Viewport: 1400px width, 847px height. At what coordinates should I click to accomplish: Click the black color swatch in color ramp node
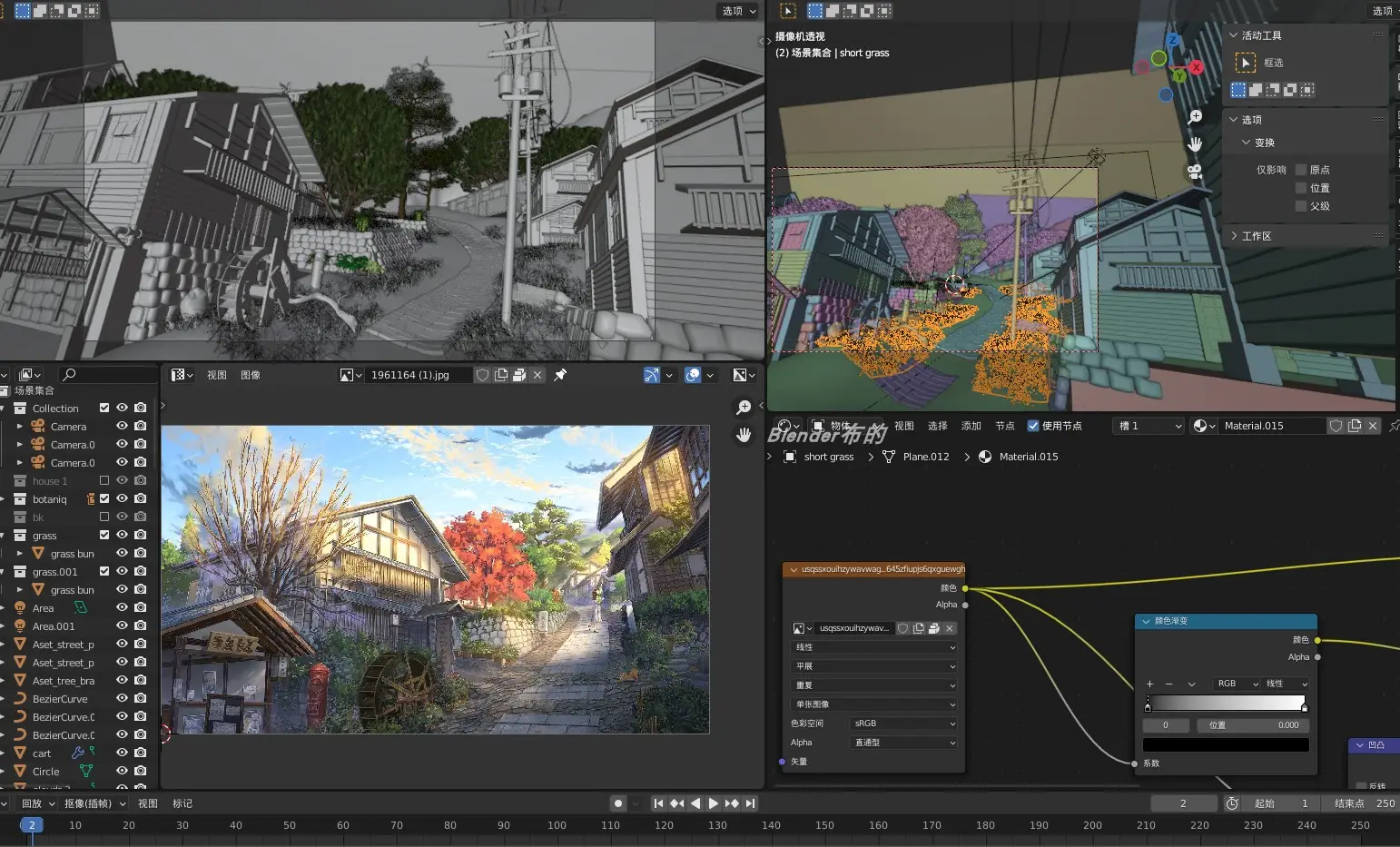[1226, 744]
